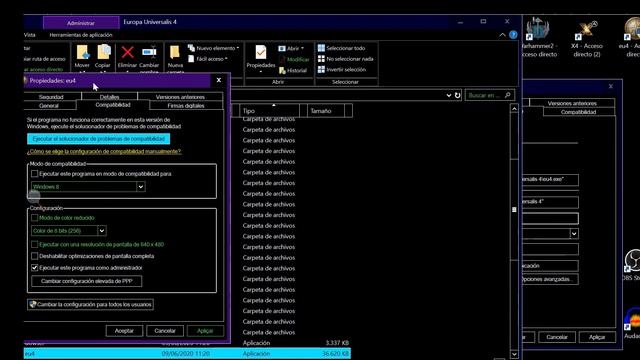Click the blue help icon in Explorer
Image resolution: width=640 pixels, height=360 pixels.
[513, 35]
